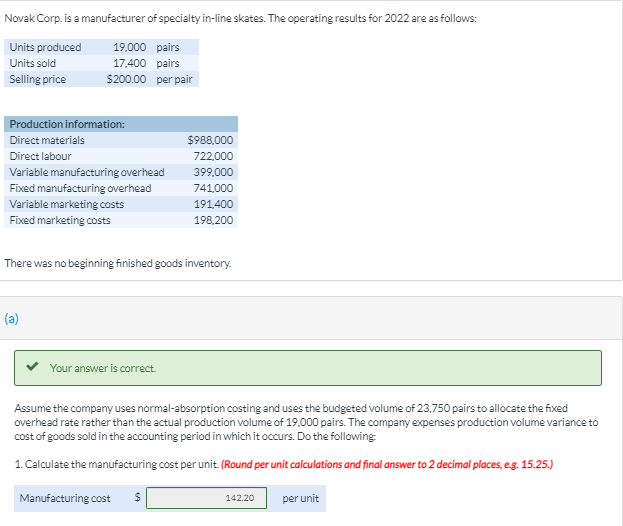The height and width of the screenshot is (526, 623).
Task: Select the '19,000' units produced value
Action: (130, 47)
